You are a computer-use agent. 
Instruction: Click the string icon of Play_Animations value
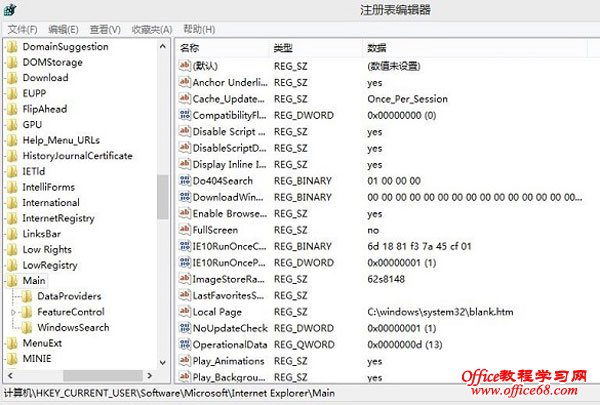[x=185, y=361]
